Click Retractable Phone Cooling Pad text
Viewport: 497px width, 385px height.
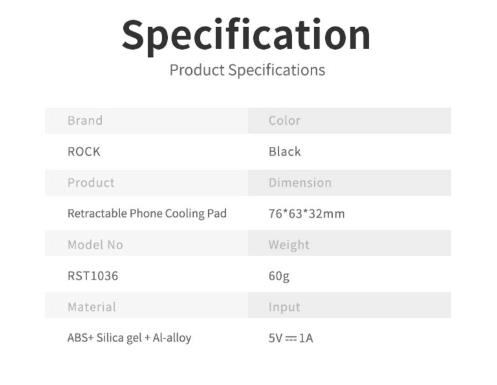pos(147,213)
